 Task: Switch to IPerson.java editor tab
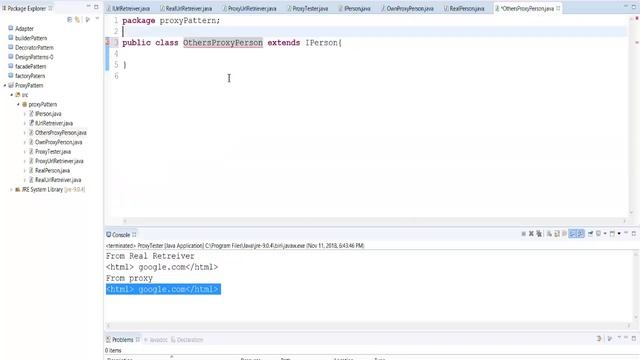(355, 8)
